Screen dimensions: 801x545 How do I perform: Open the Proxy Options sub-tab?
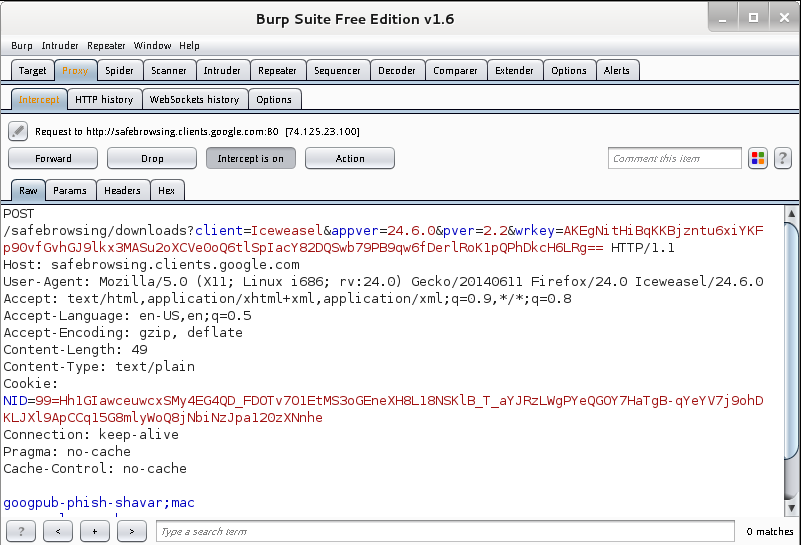274,100
